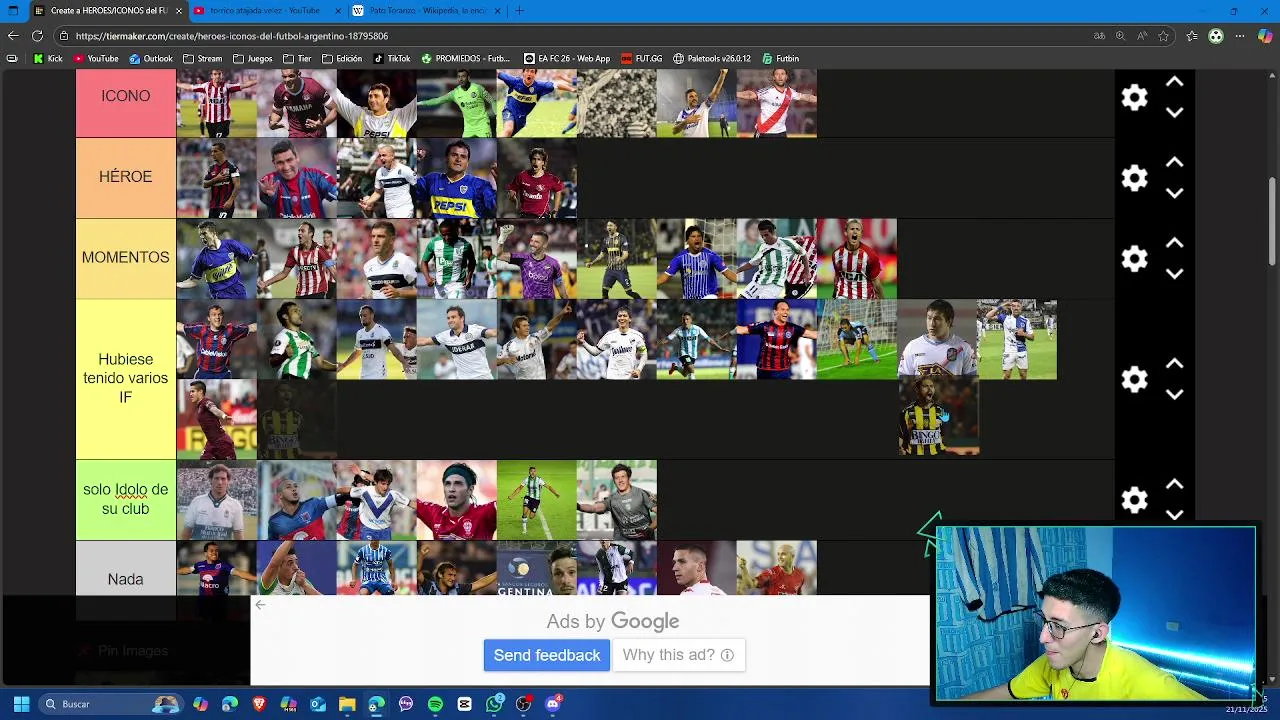This screenshot has width=1280, height=720.
Task: Open YouTube bookmark
Action: pos(94,58)
